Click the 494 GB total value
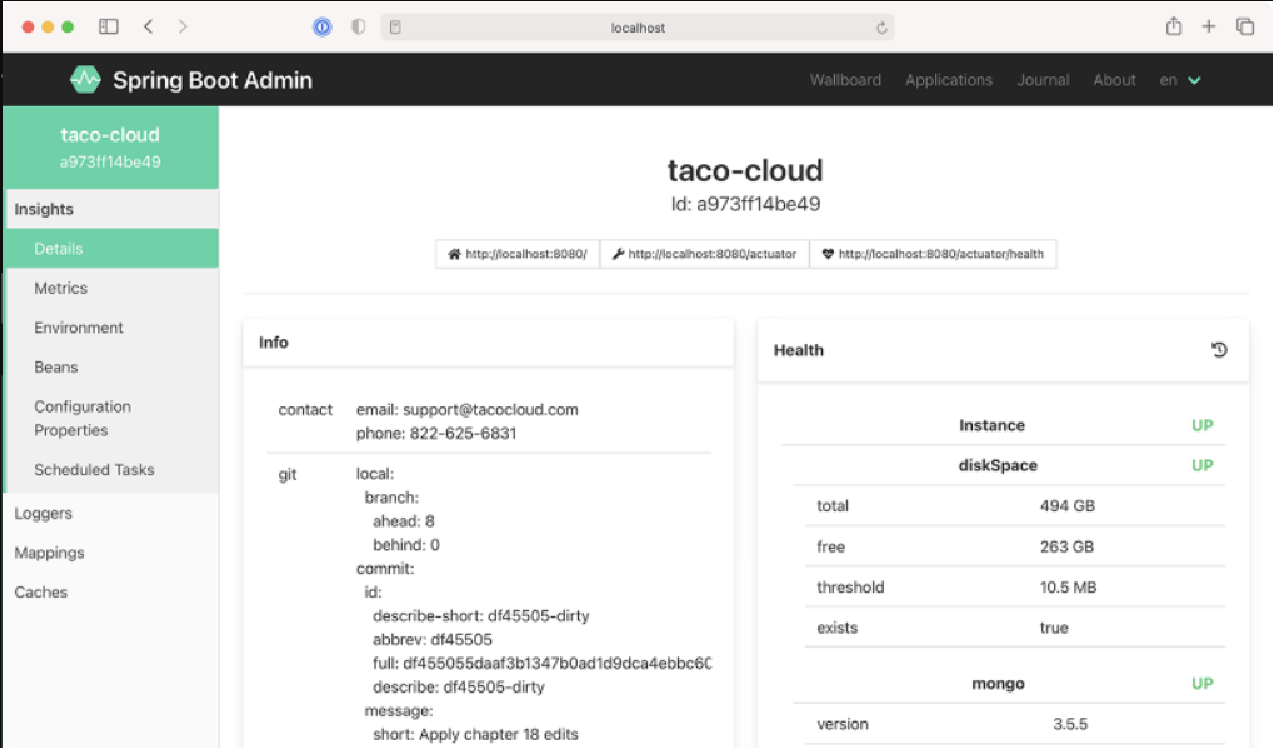1273x748 pixels. [1067, 506]
